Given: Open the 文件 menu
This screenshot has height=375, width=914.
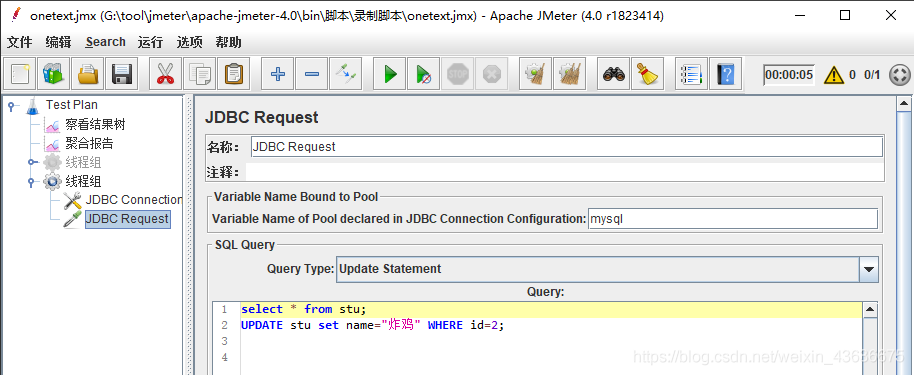Looking at the screenshot, I should [x=19, y=42].
